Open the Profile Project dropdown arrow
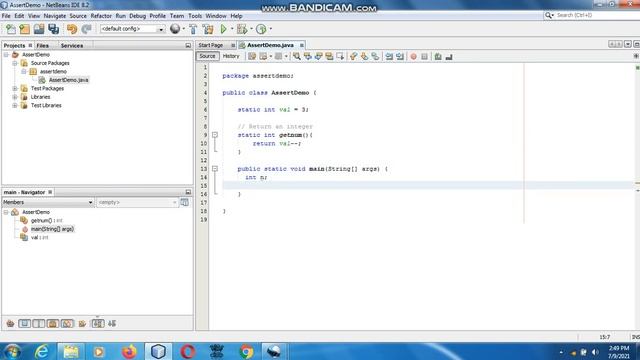 tap(270, 29)
